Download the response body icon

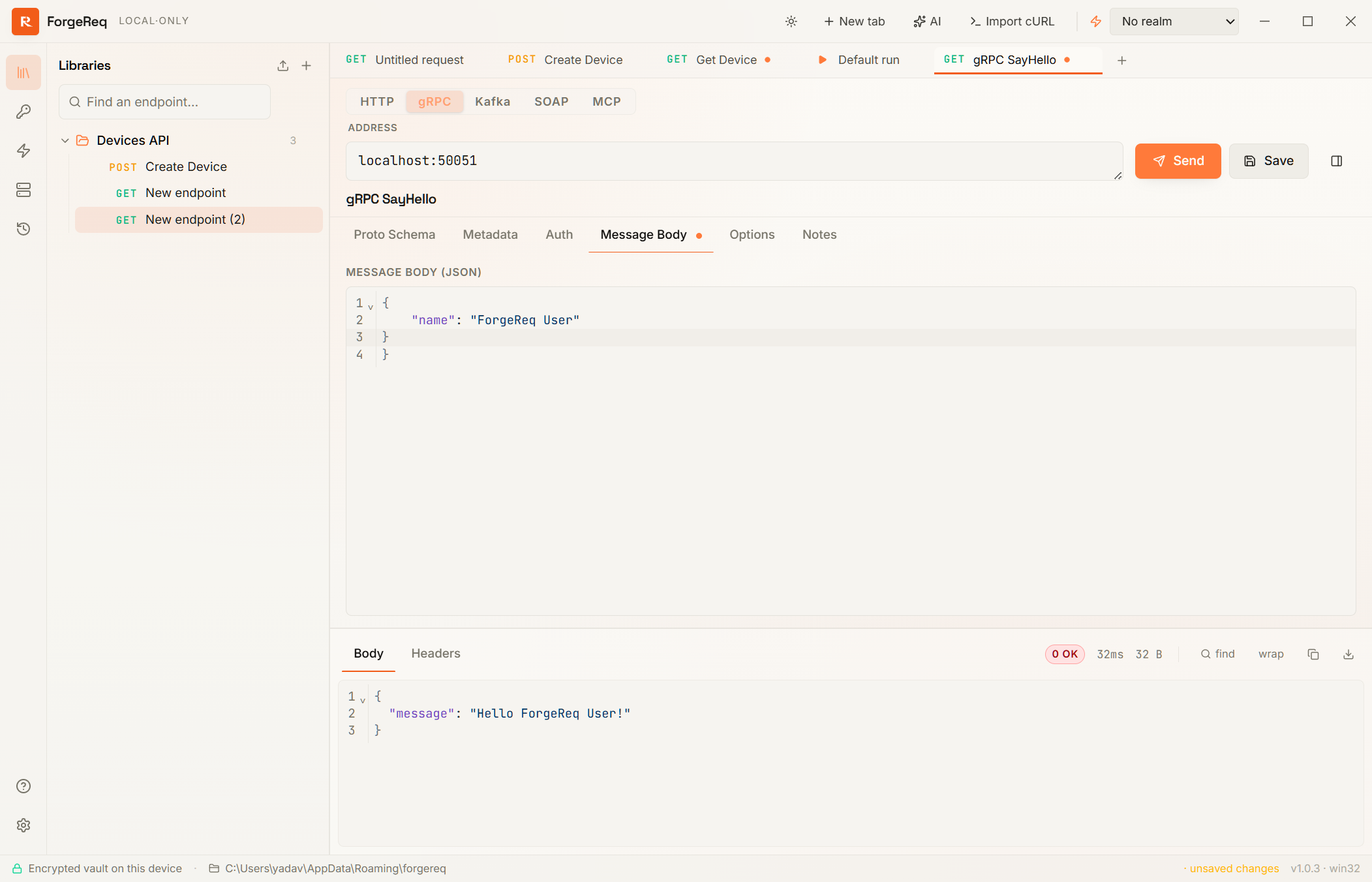1349,654
